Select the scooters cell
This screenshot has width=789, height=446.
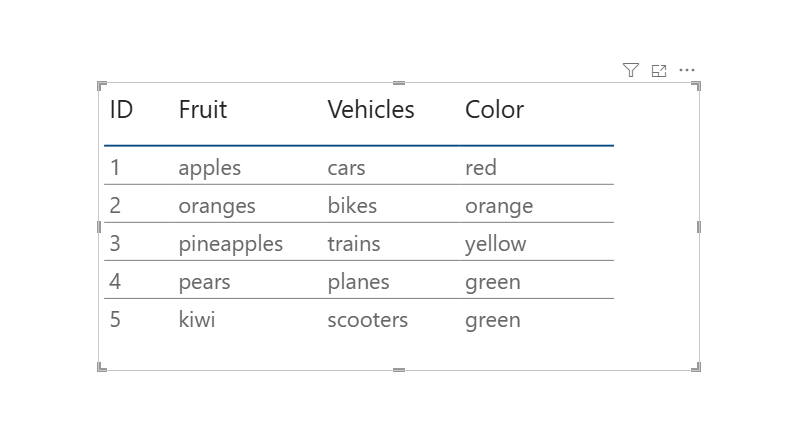pyautogui.click(x=368, y=320)
